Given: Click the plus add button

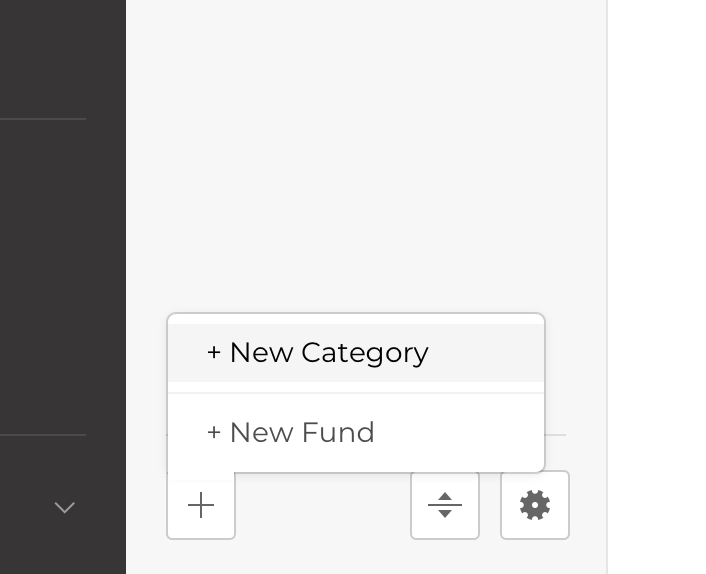Looking at the screenshot, I should click(x=201, y=505).
